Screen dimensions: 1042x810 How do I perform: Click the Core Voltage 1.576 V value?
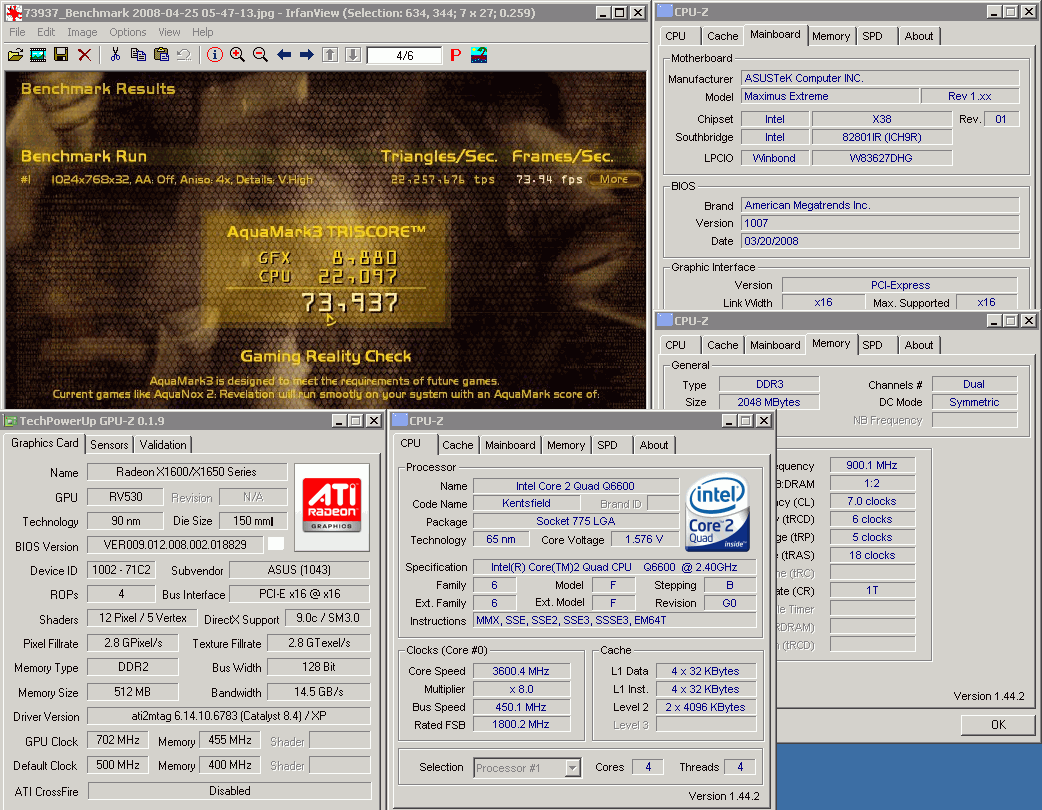pos(643,540)
